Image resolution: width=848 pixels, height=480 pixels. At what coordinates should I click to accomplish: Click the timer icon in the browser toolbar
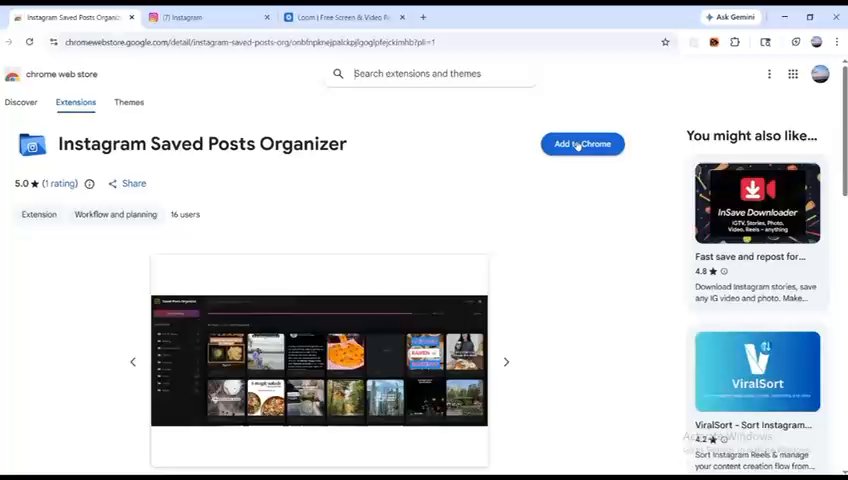(796, 42)
